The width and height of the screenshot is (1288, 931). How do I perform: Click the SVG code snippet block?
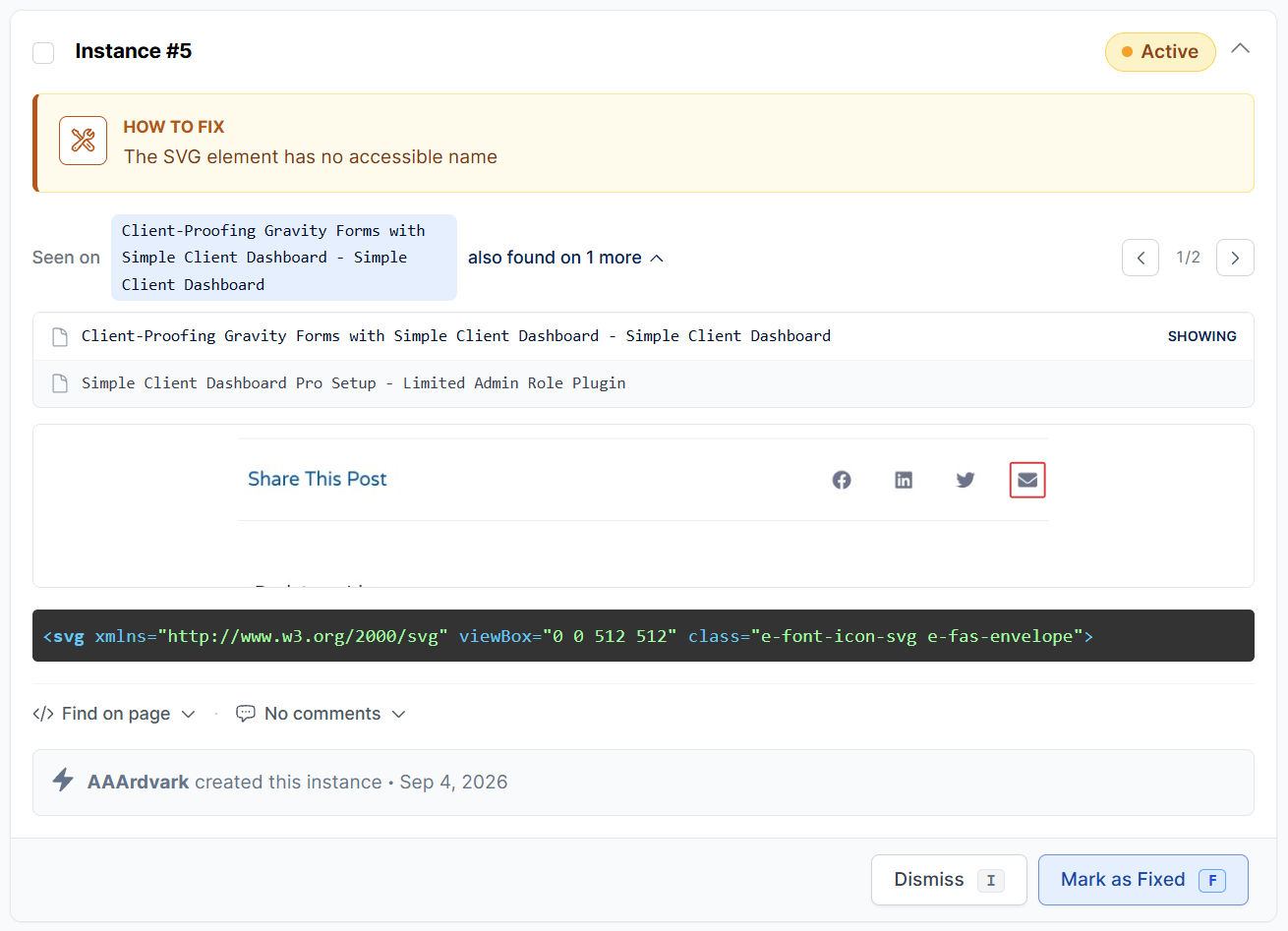(643, 636)
